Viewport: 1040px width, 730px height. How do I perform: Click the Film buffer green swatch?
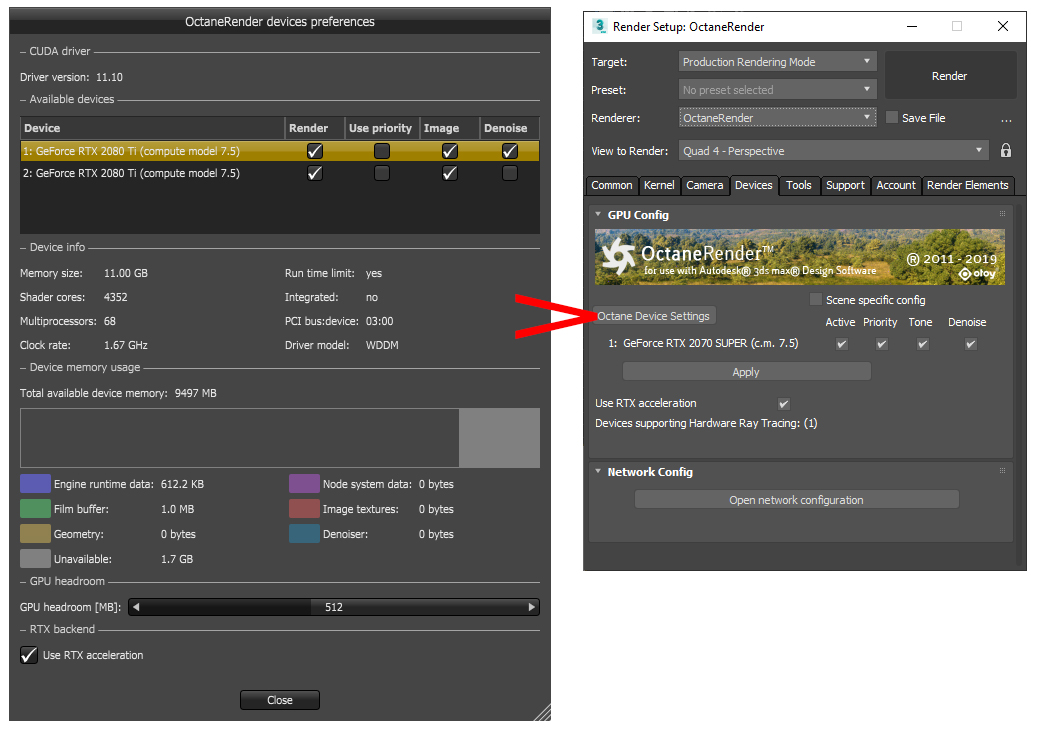pos(35,509)
